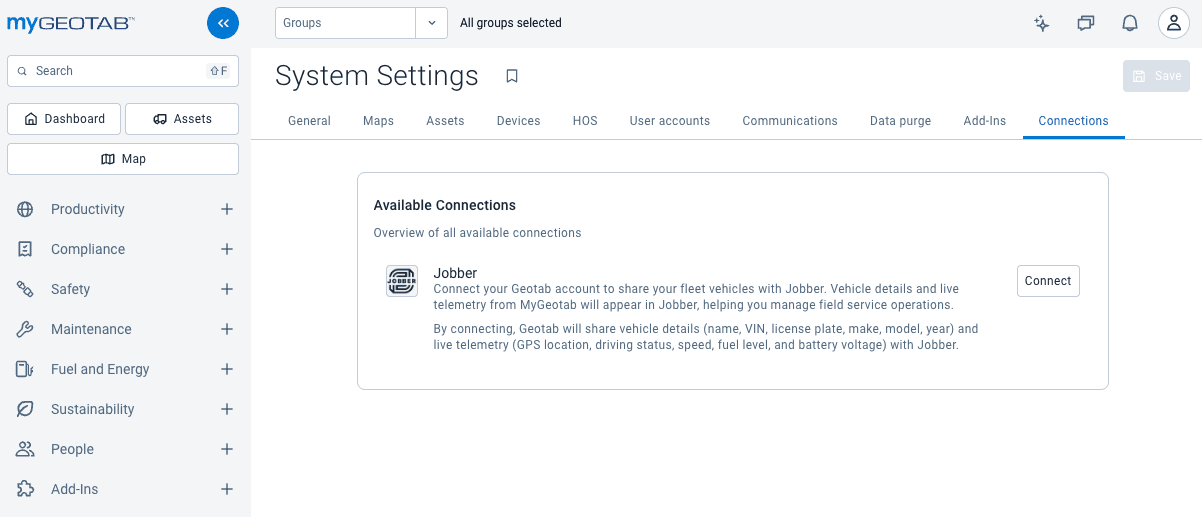Switch to the User accounts tab
Image resolution: width=1202 pixels, height=517 pixels.
click(670, 121)
